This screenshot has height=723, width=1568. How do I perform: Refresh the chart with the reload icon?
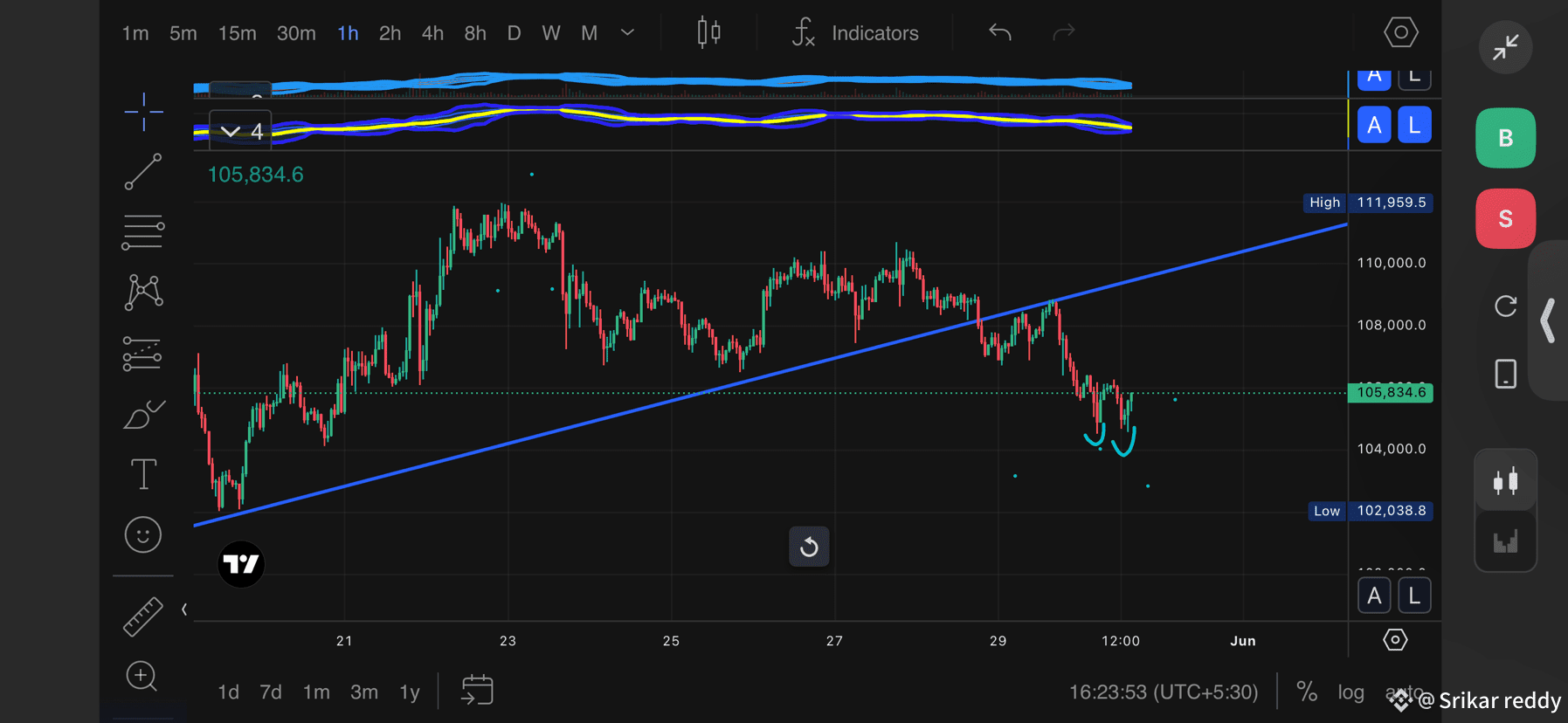1505,306
